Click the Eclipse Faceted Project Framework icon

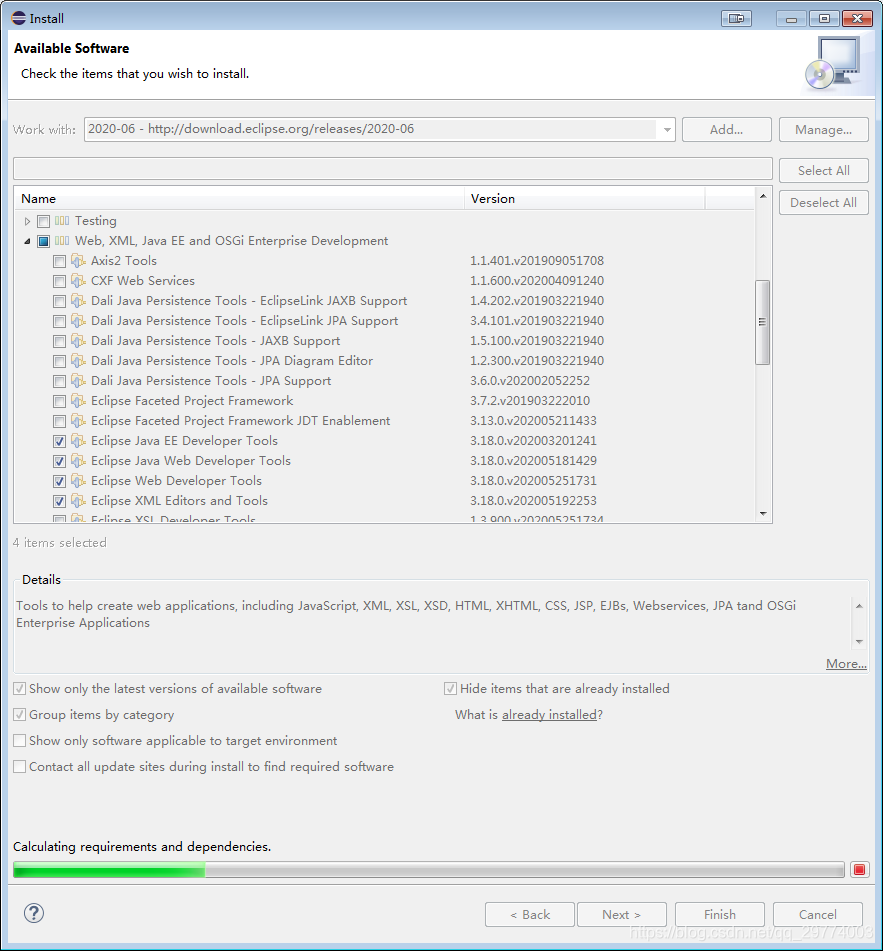tap(78, 401)
